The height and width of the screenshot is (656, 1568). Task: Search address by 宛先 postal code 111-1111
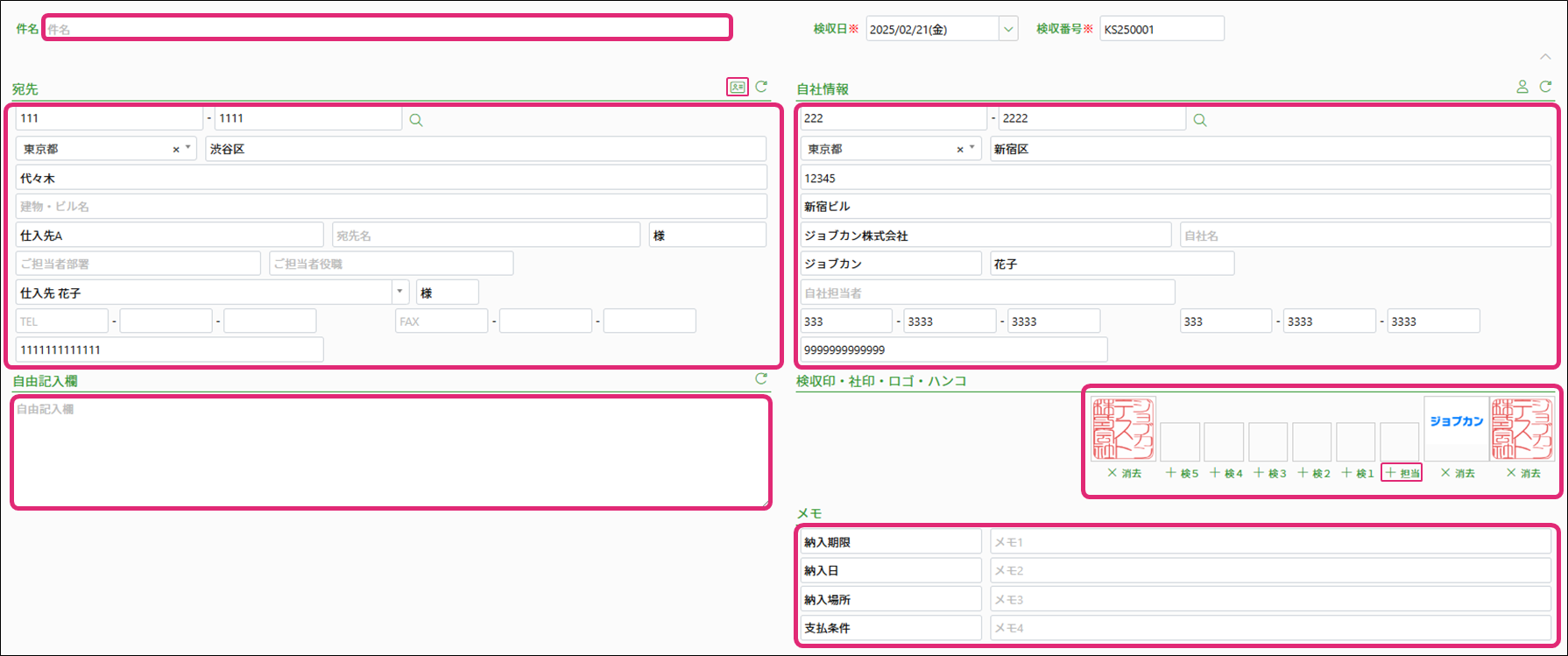point(416,120)
